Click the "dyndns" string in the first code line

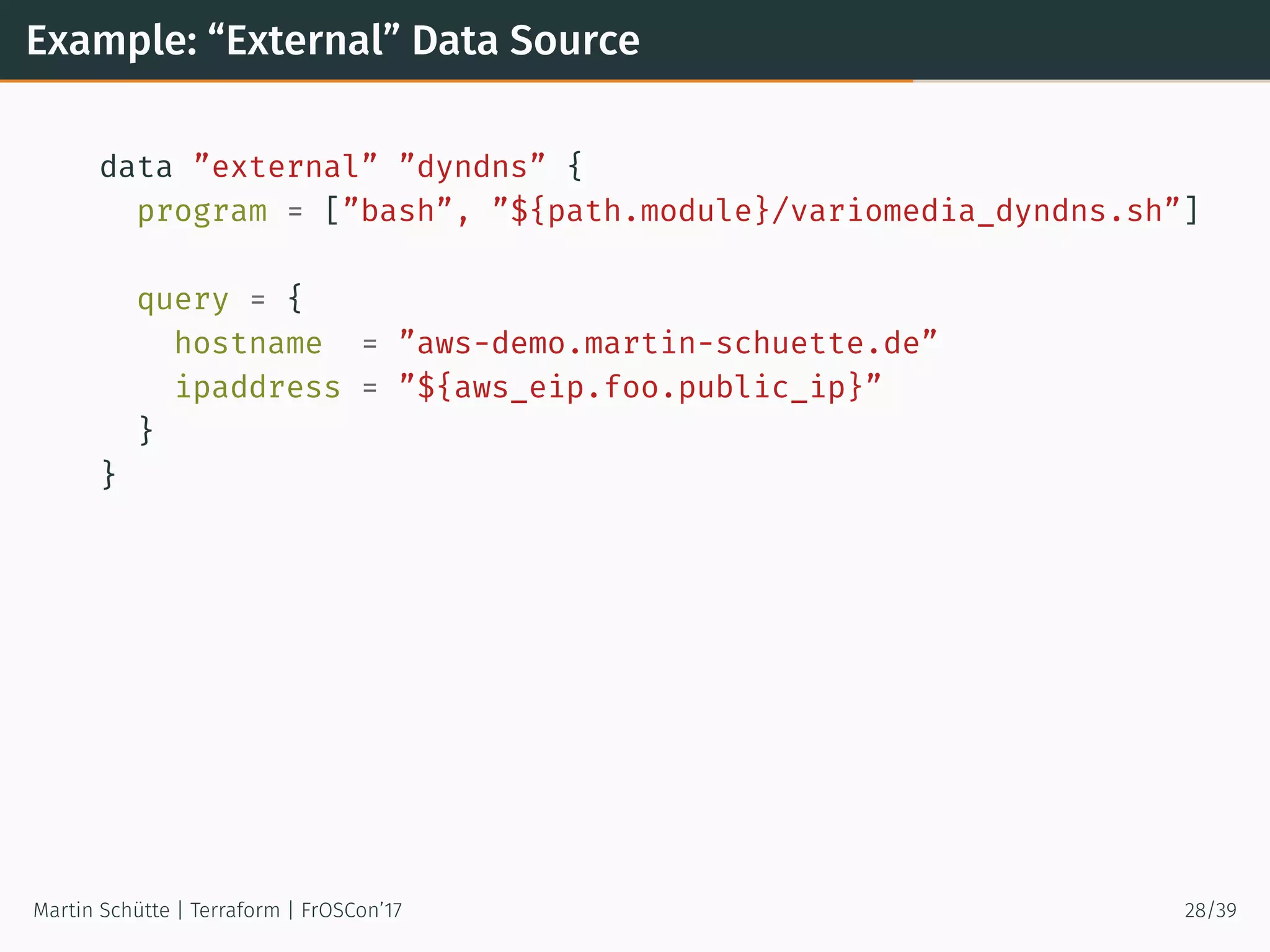pos(472,167)
